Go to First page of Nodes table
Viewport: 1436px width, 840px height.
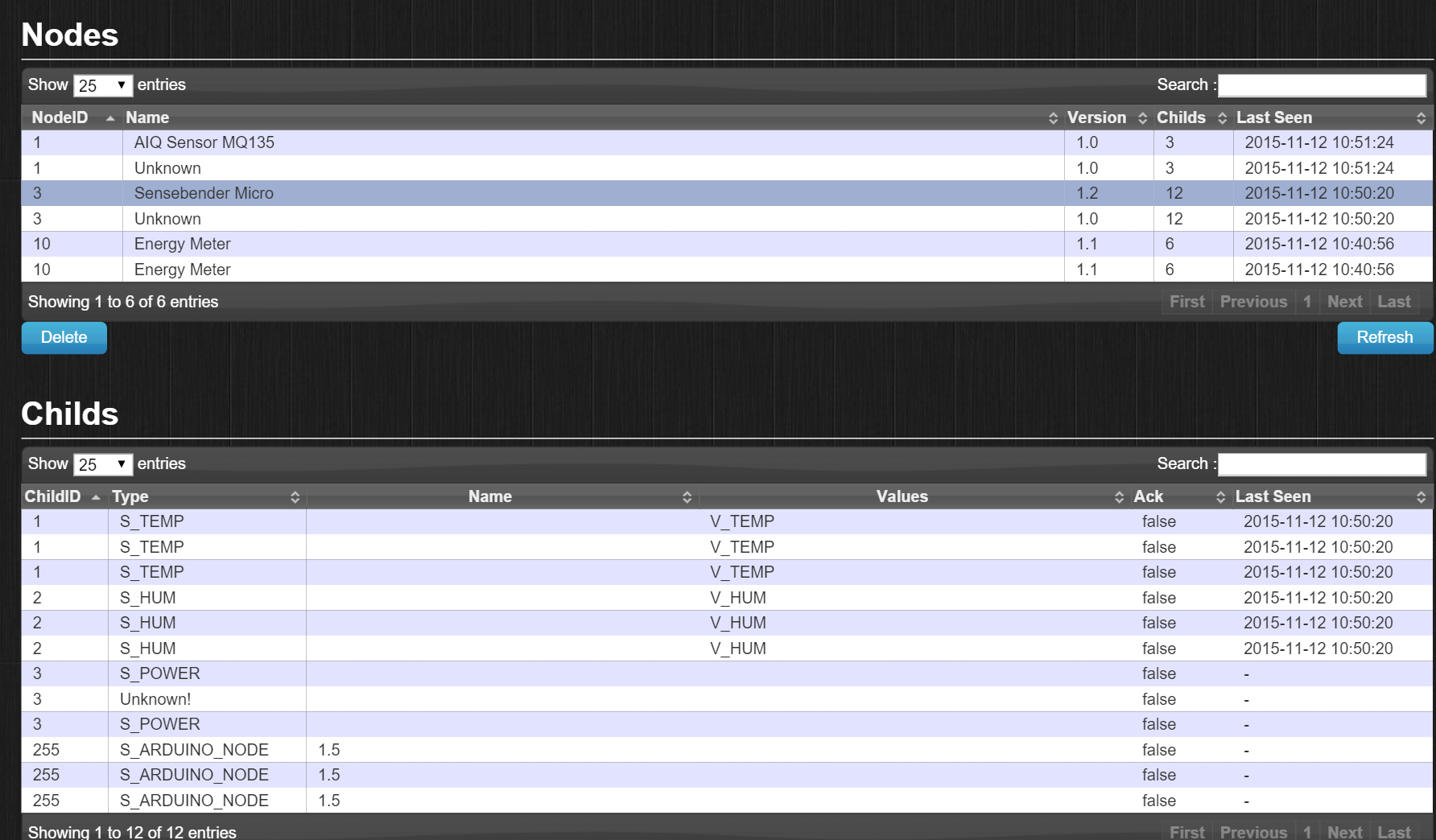pyautogui.click(x=1187, y=302)
